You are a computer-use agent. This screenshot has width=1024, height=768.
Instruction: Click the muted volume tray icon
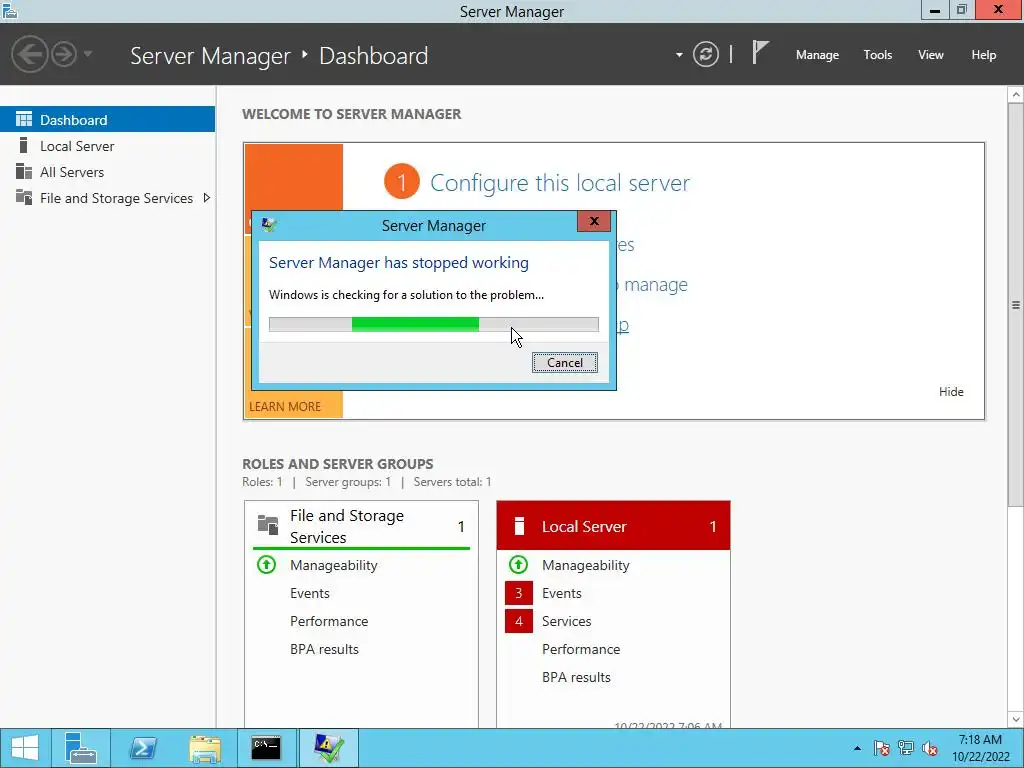click(x=930, y=748)
